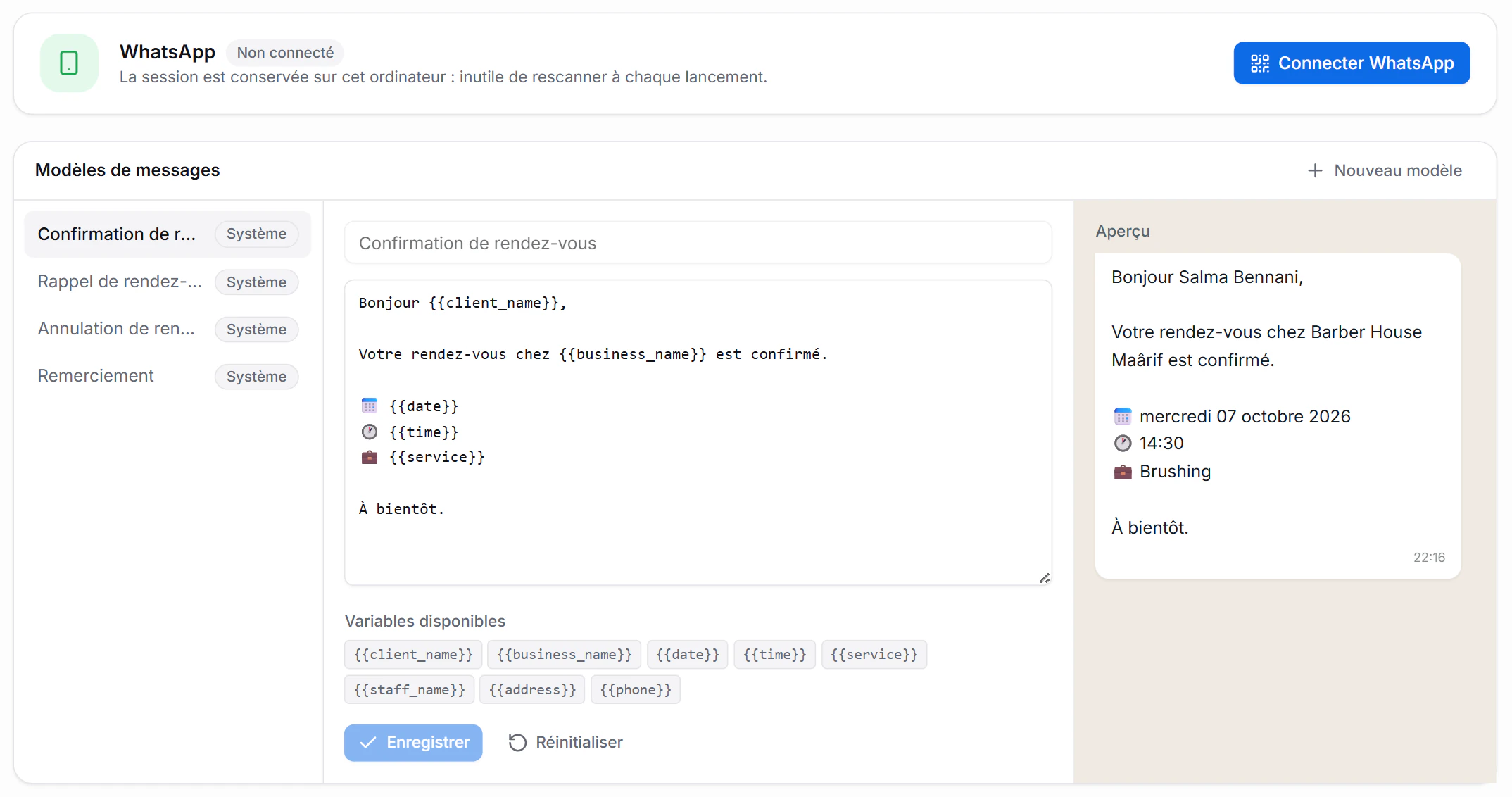Insert the {{date}} variable chip
The width and height of the screenshot is (1512, 797).
coord(687,654)
